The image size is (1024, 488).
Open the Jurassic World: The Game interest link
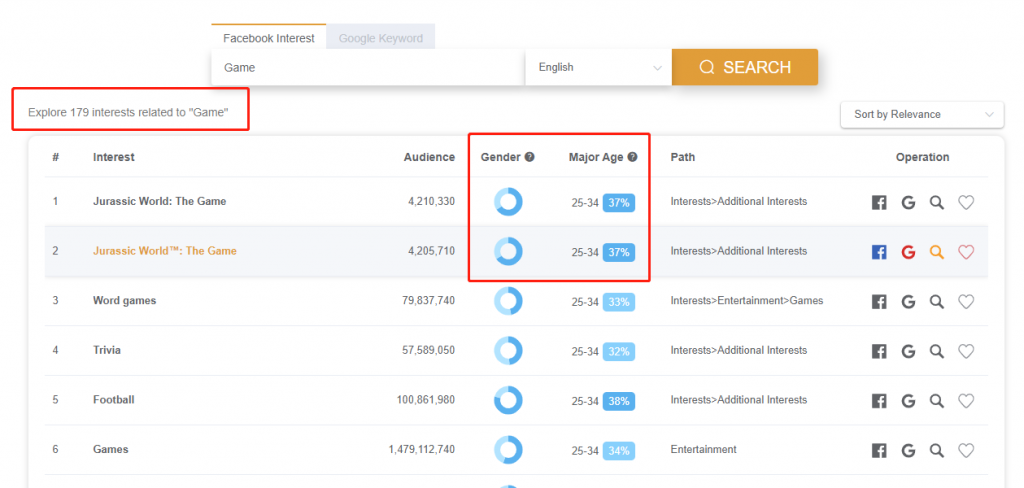[x=159, y=201]
